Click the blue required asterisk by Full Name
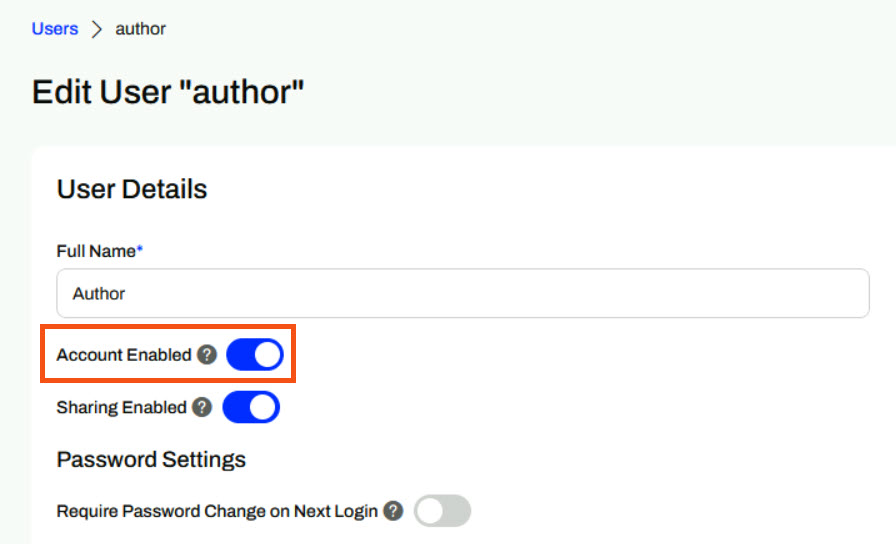 (x=139, y=249)
